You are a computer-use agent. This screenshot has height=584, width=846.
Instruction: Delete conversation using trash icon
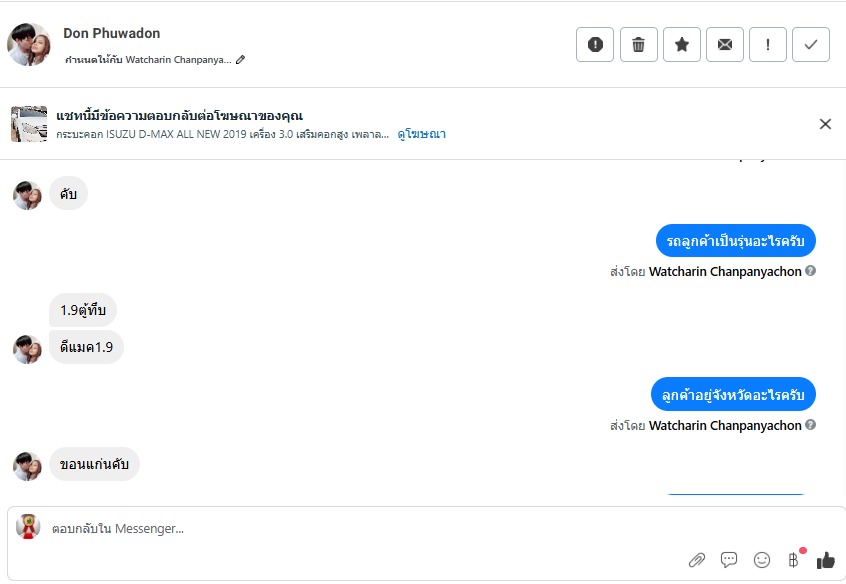point(638,45)
